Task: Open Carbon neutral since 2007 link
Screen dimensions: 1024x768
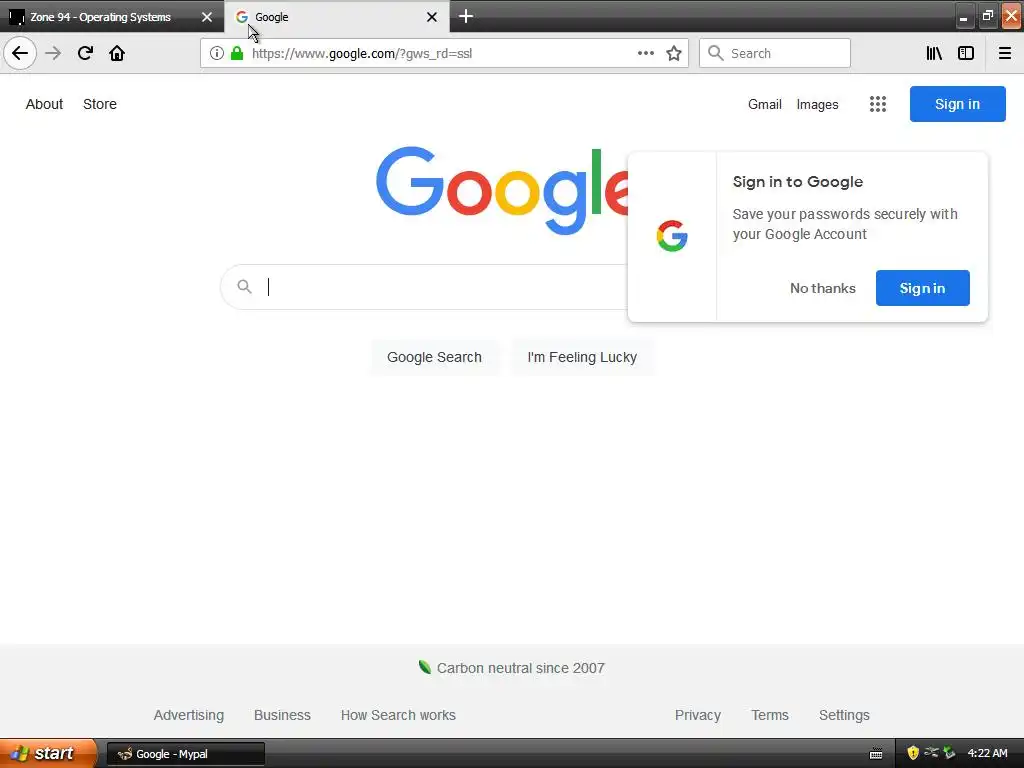Action: 520,668
